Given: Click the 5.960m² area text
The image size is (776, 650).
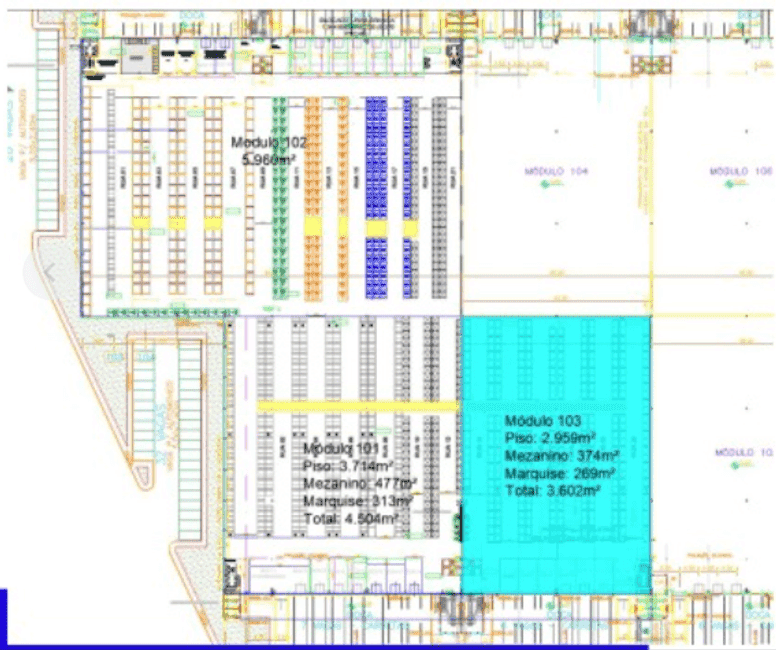Looking at the screenshot, I should pos(265,159).
